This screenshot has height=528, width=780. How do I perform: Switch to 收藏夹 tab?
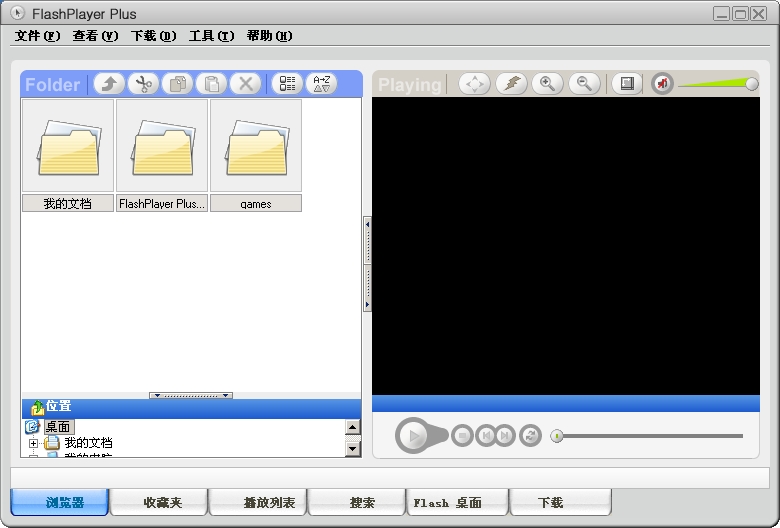159,502
